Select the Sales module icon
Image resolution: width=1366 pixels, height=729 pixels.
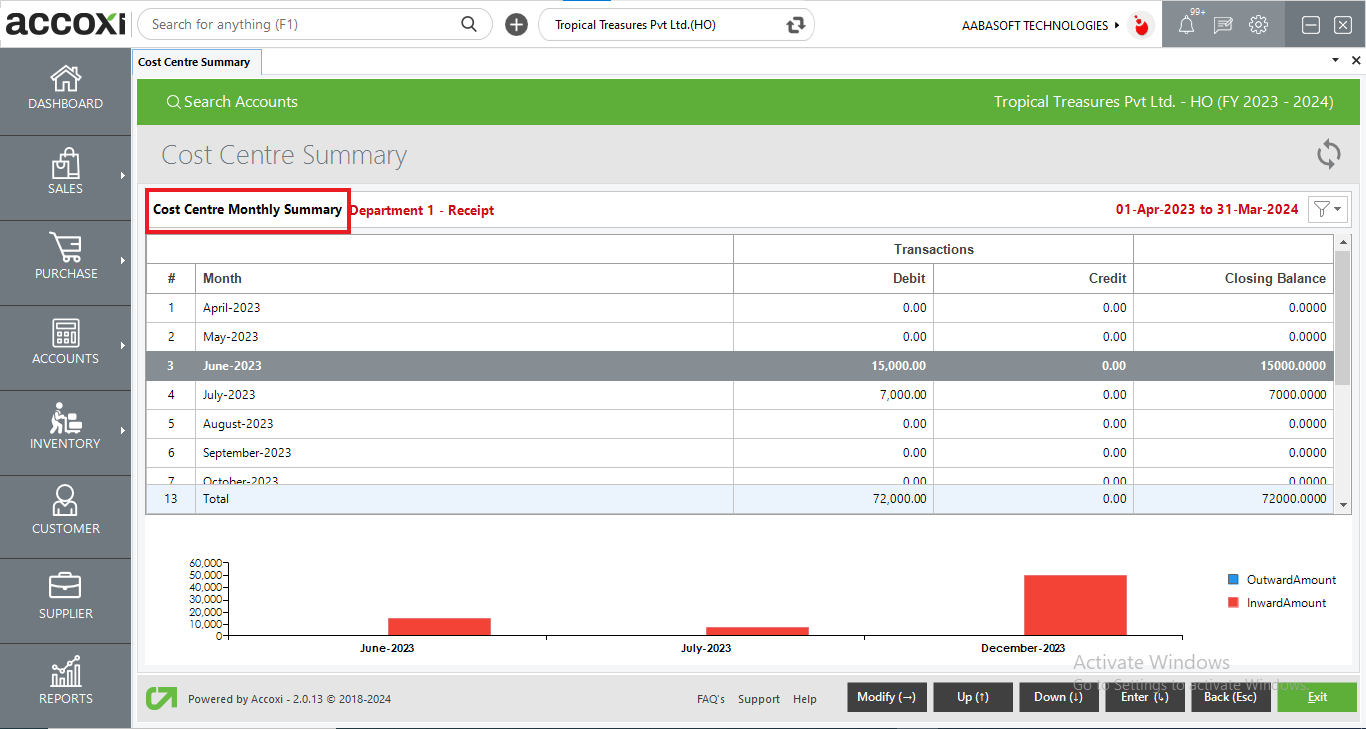click(x=65, y=172)
